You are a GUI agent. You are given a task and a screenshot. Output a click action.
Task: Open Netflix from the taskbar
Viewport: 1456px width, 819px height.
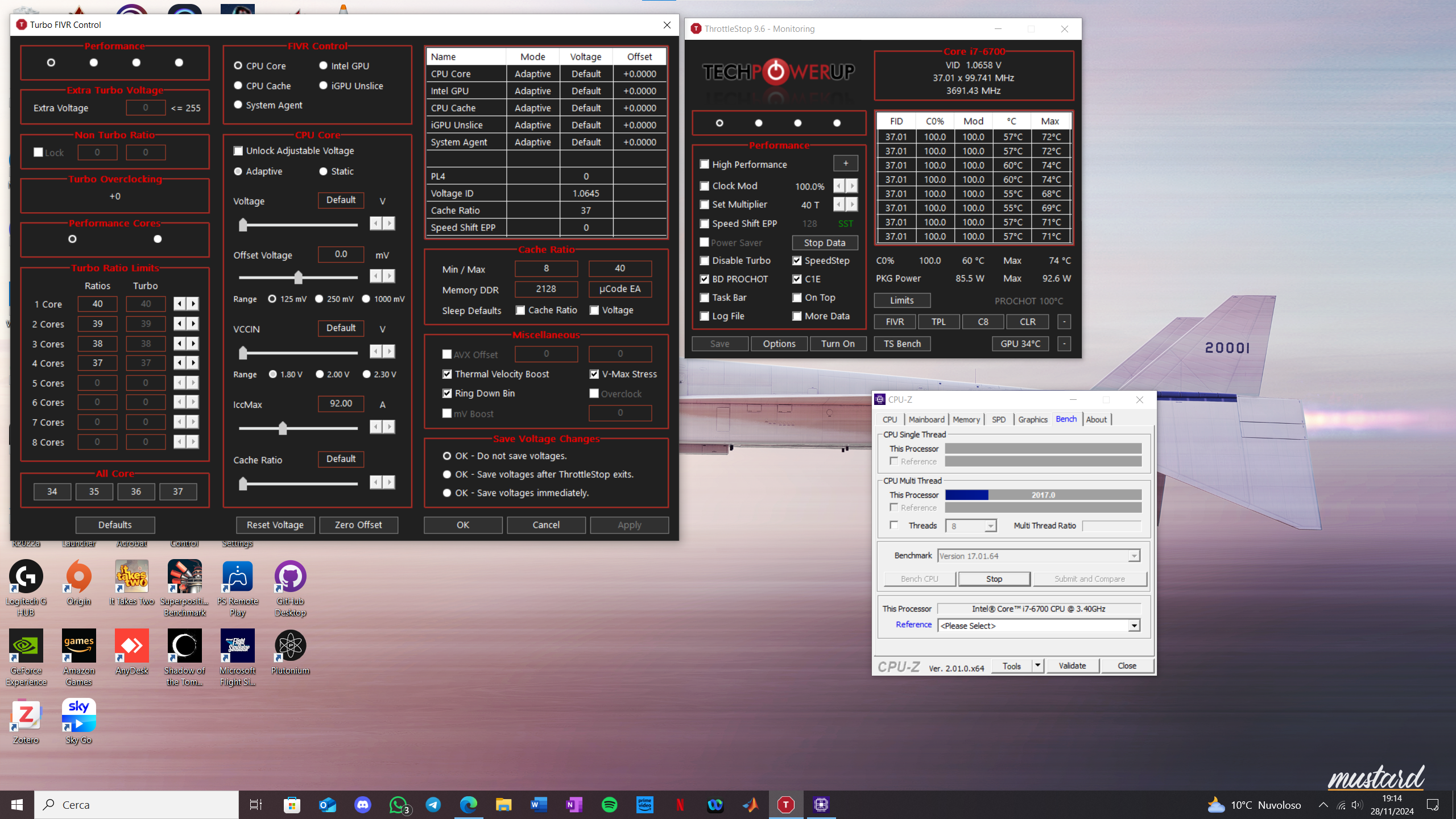click(x=680, y=805)
